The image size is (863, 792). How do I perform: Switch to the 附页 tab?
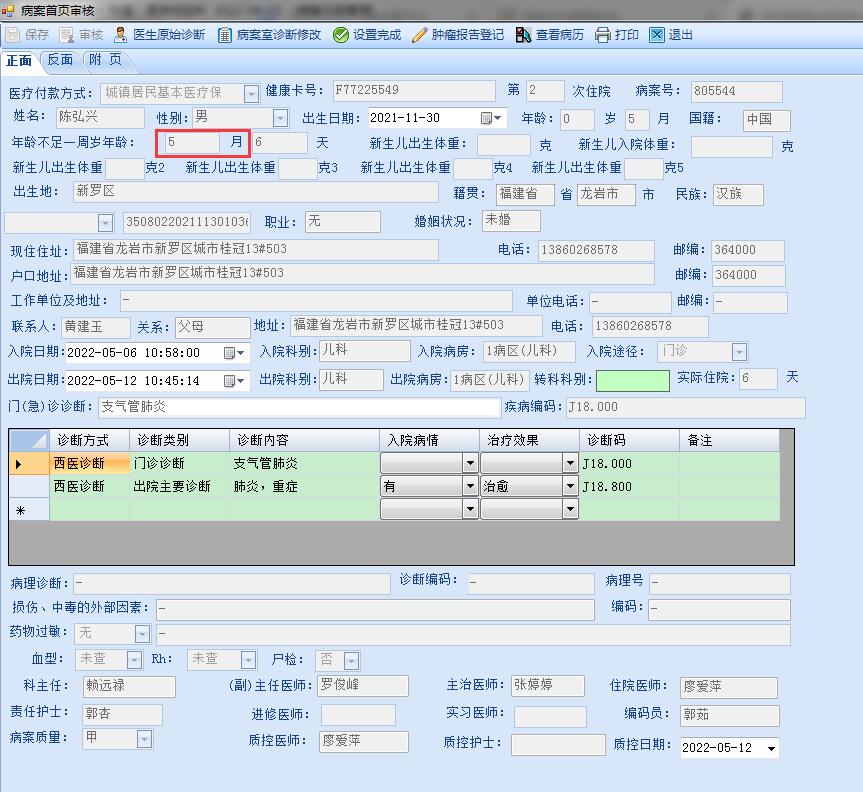(105, 59)
